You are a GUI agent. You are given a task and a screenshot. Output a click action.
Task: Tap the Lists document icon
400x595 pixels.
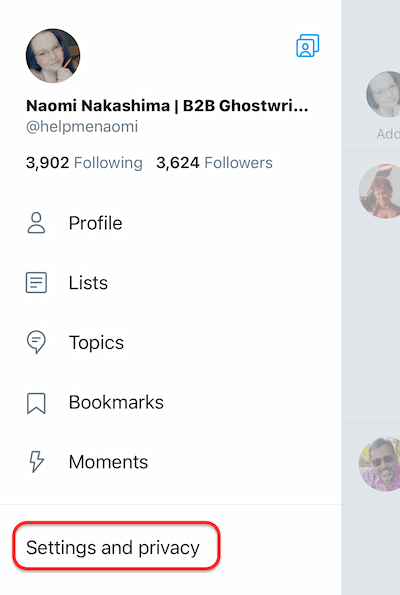click(36, 282)
